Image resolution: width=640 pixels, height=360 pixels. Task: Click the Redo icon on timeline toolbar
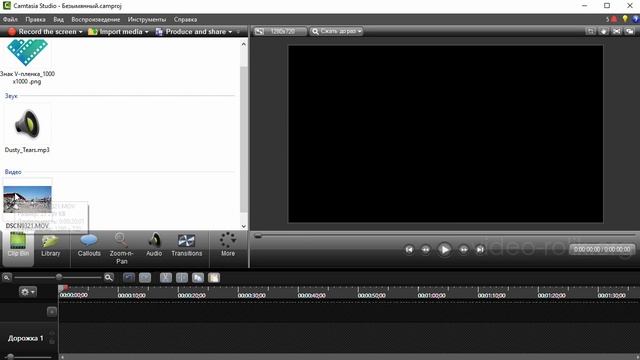click(145, 278)
